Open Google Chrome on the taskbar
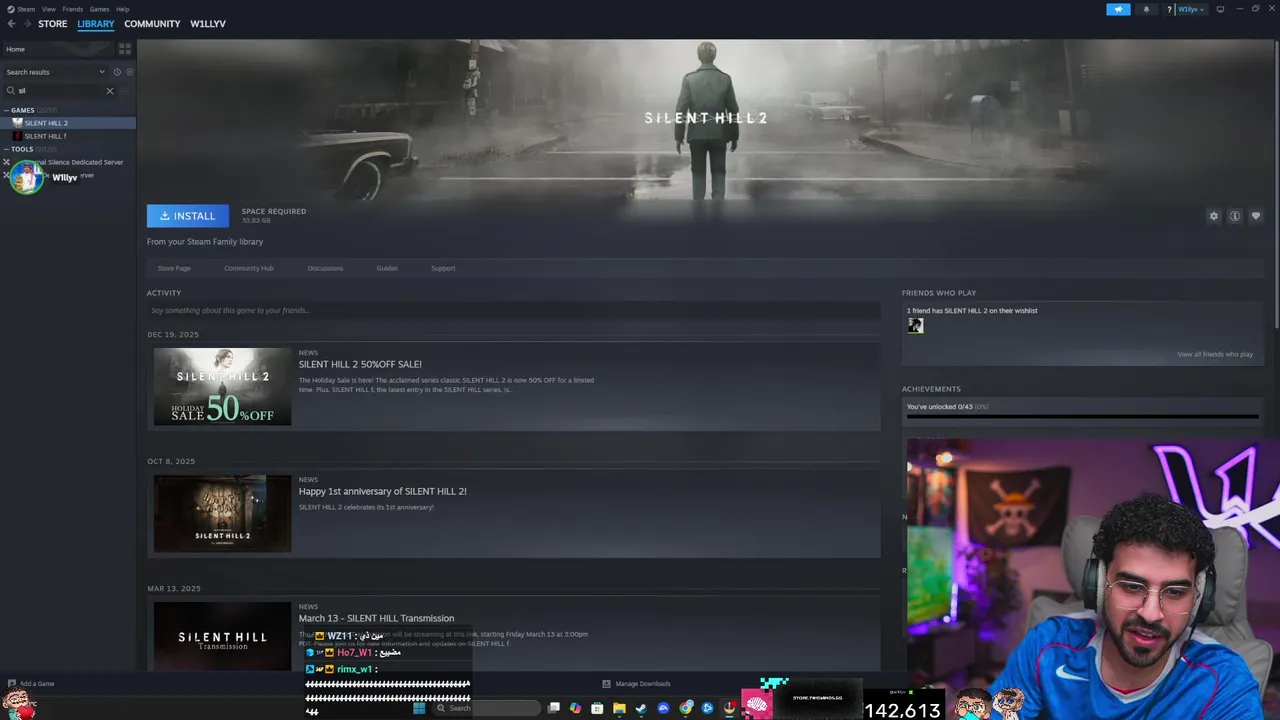 point(686,708)
